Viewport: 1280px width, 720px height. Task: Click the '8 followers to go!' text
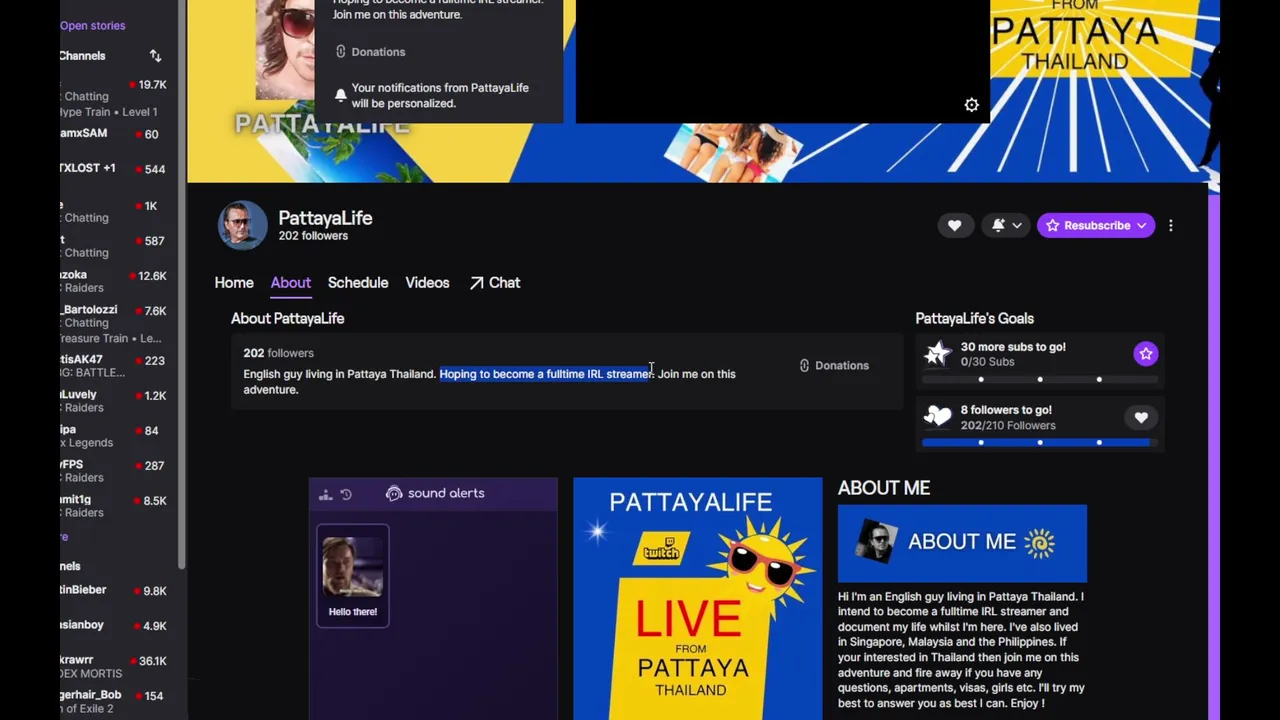coord(1006,410)
